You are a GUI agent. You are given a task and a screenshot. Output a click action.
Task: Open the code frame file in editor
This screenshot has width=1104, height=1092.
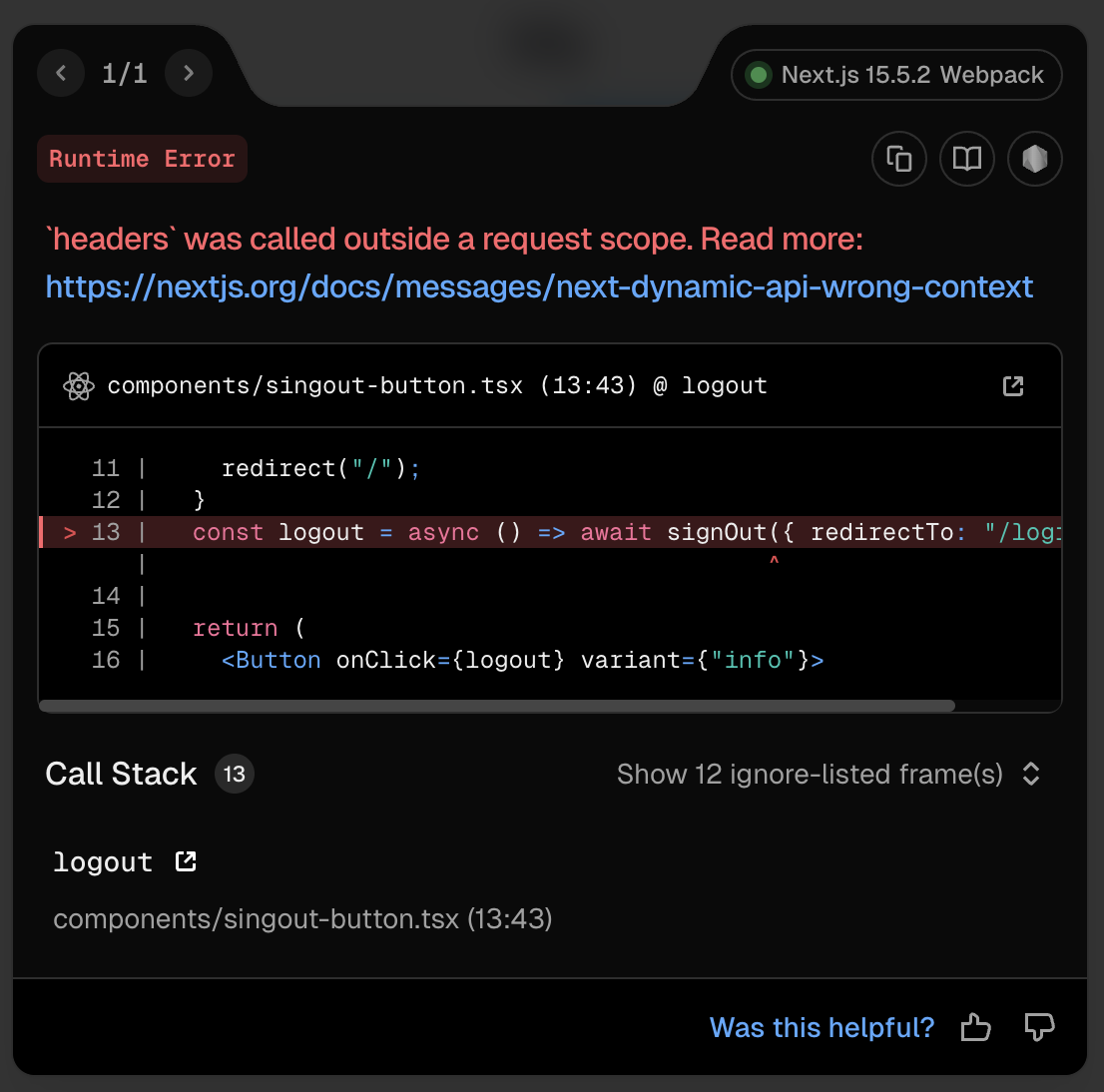pos(1013,386)
